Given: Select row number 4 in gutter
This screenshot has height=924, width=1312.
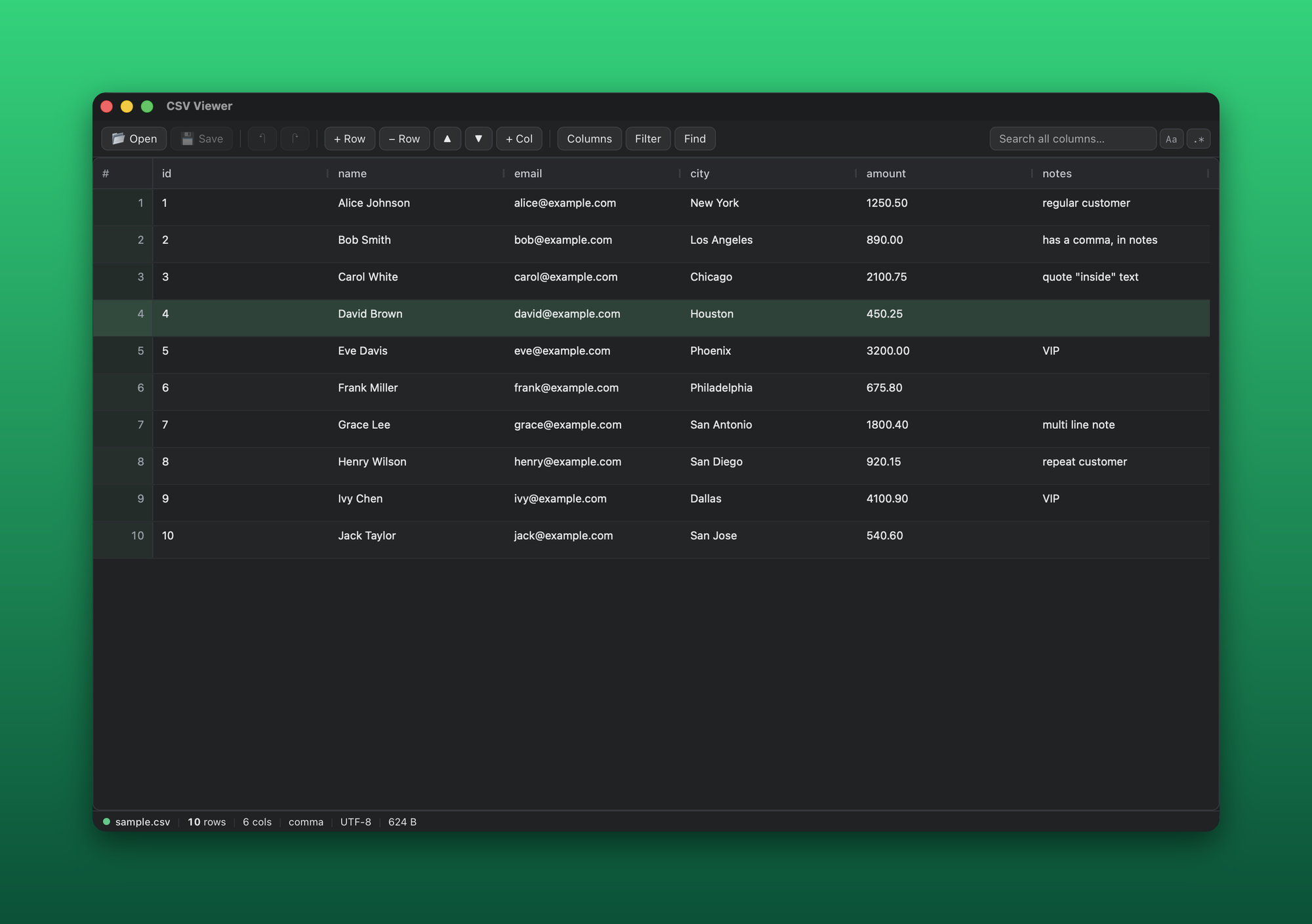Looking at the screenshot, I should [x=123, y=318].
